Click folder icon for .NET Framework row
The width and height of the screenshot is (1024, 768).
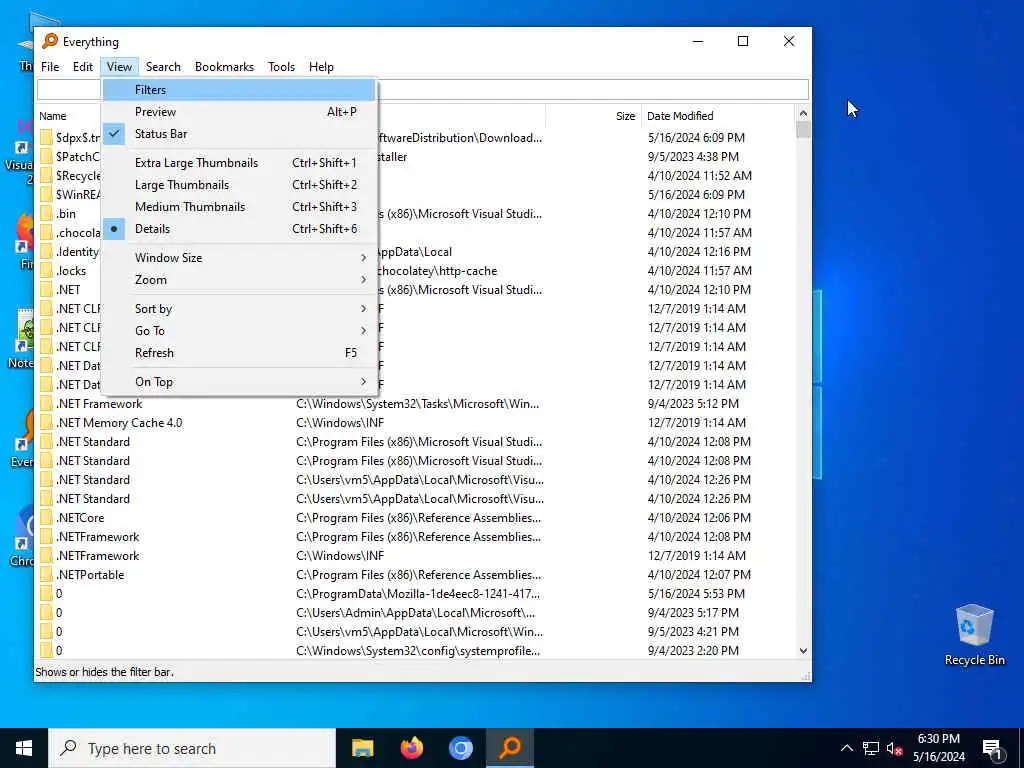[46, 404]
